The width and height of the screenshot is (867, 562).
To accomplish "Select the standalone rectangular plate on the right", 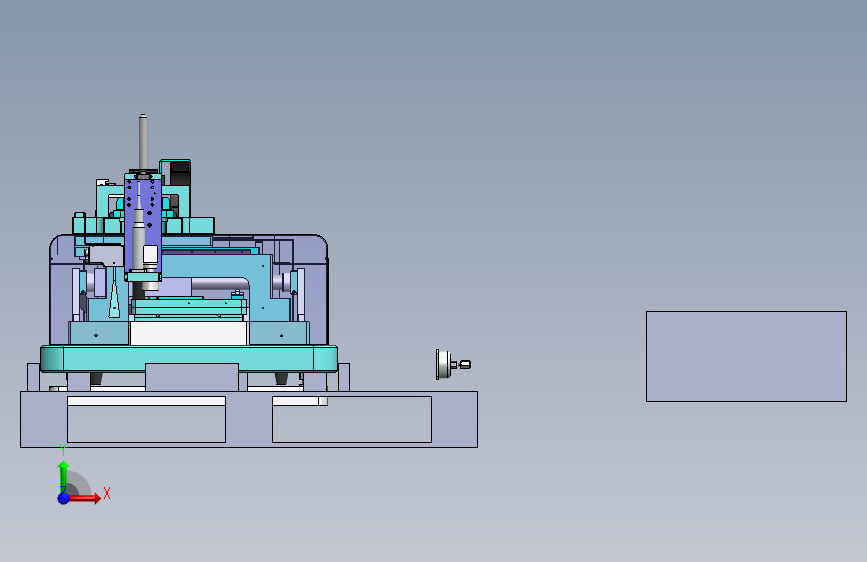I will tap(746, 356).
